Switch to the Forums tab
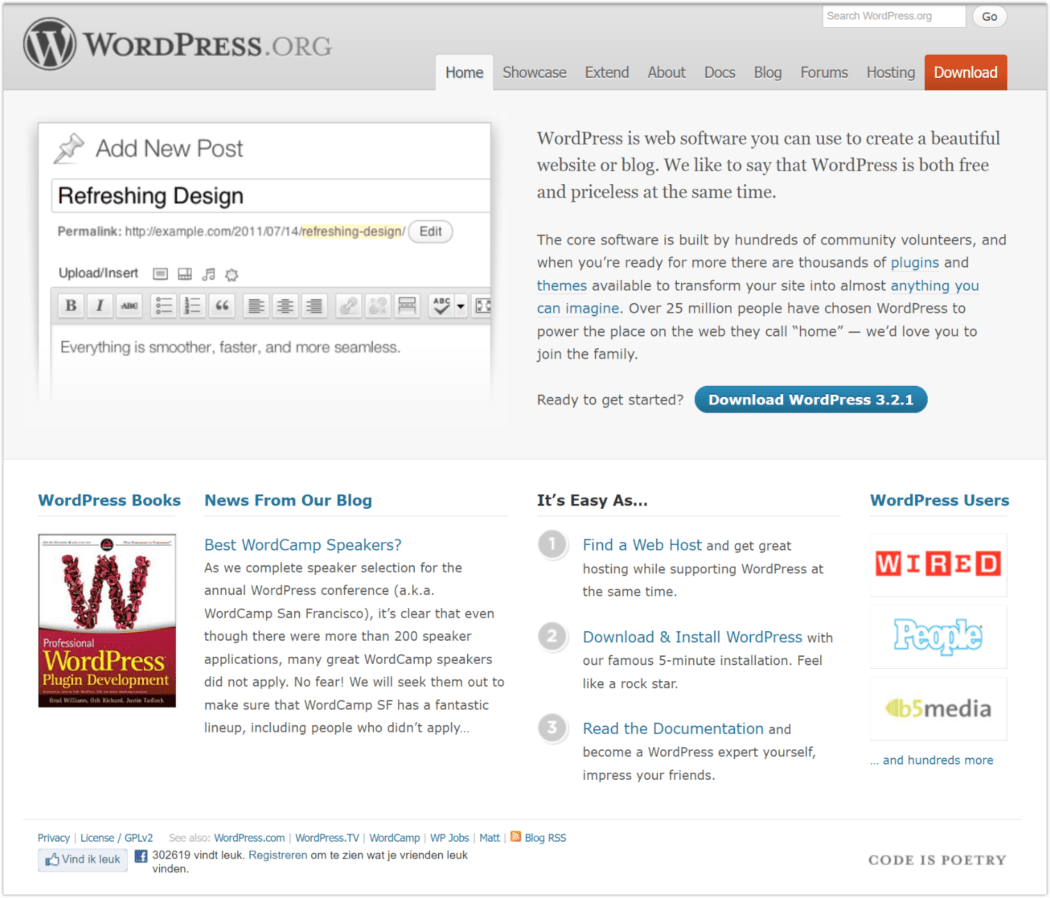This screenshot has height=898, width=1050. [824, 72]
